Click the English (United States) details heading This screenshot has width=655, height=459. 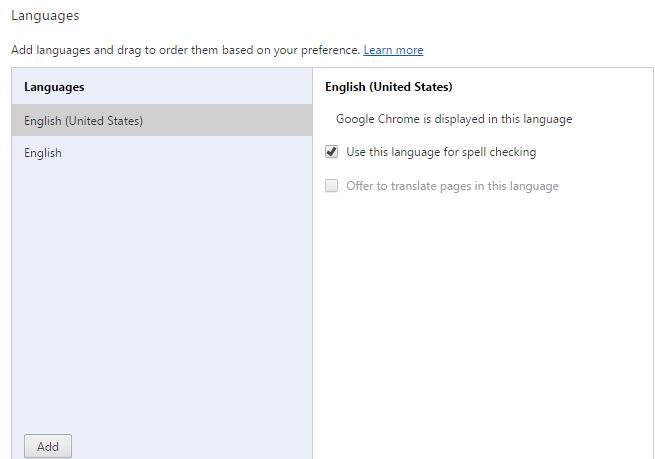tap(389, 87)
